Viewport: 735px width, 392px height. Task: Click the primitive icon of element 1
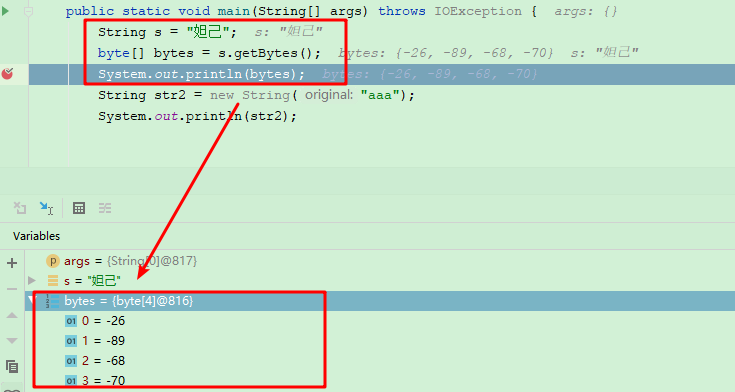(71, 341)
